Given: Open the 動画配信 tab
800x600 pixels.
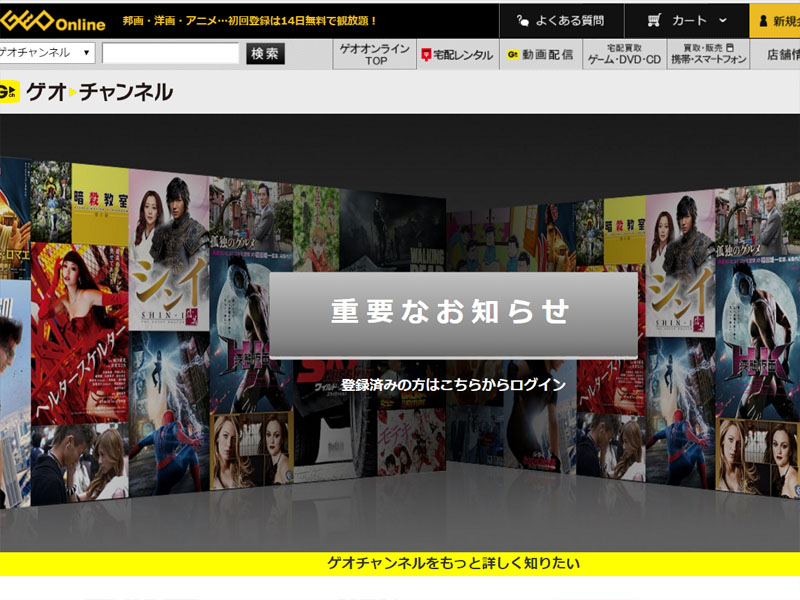Looking at the screenshot, I should pyautogui.click(x=540, y=54).
